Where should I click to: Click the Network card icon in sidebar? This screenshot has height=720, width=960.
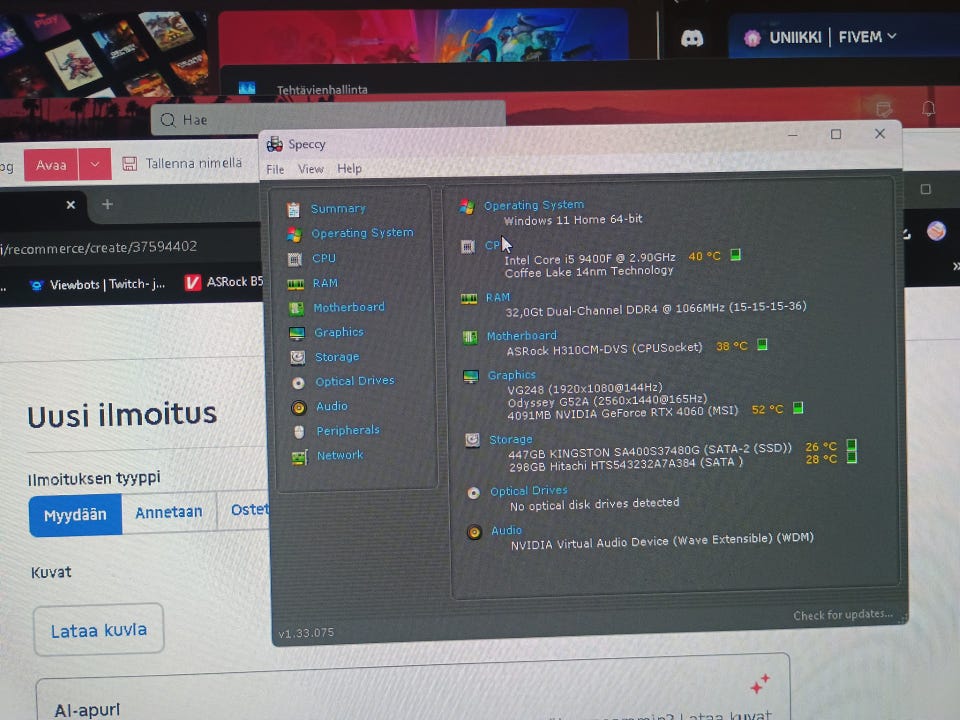(299, 457)
